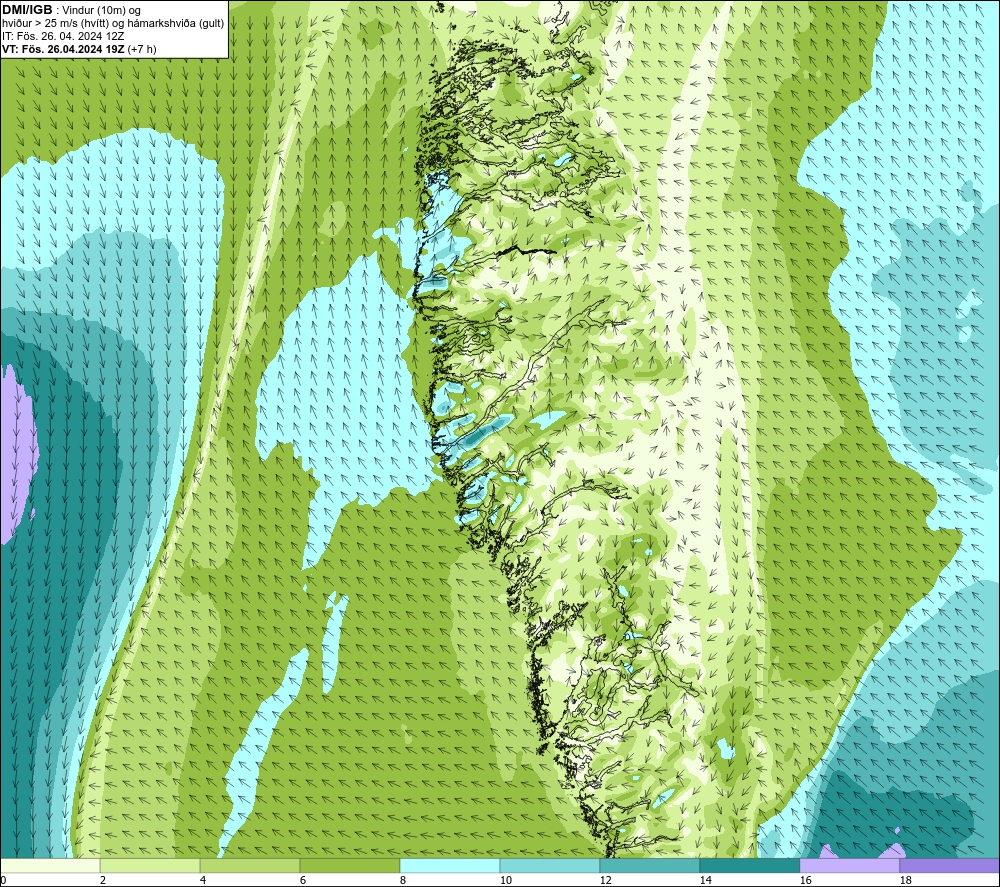The width and height of the screenshot is (1000, 887).
Task: Click the 'VT: Fös. 26.04.2024 19Z' line
Action: (x=63, y=48)
